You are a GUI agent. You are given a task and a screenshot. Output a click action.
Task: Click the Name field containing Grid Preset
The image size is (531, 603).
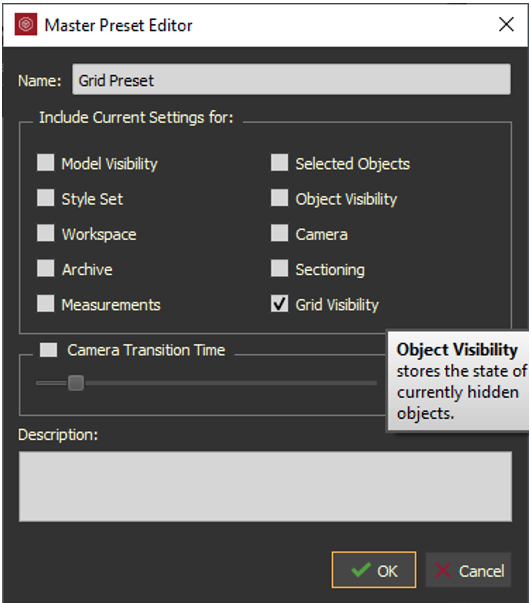coord(291,80)
